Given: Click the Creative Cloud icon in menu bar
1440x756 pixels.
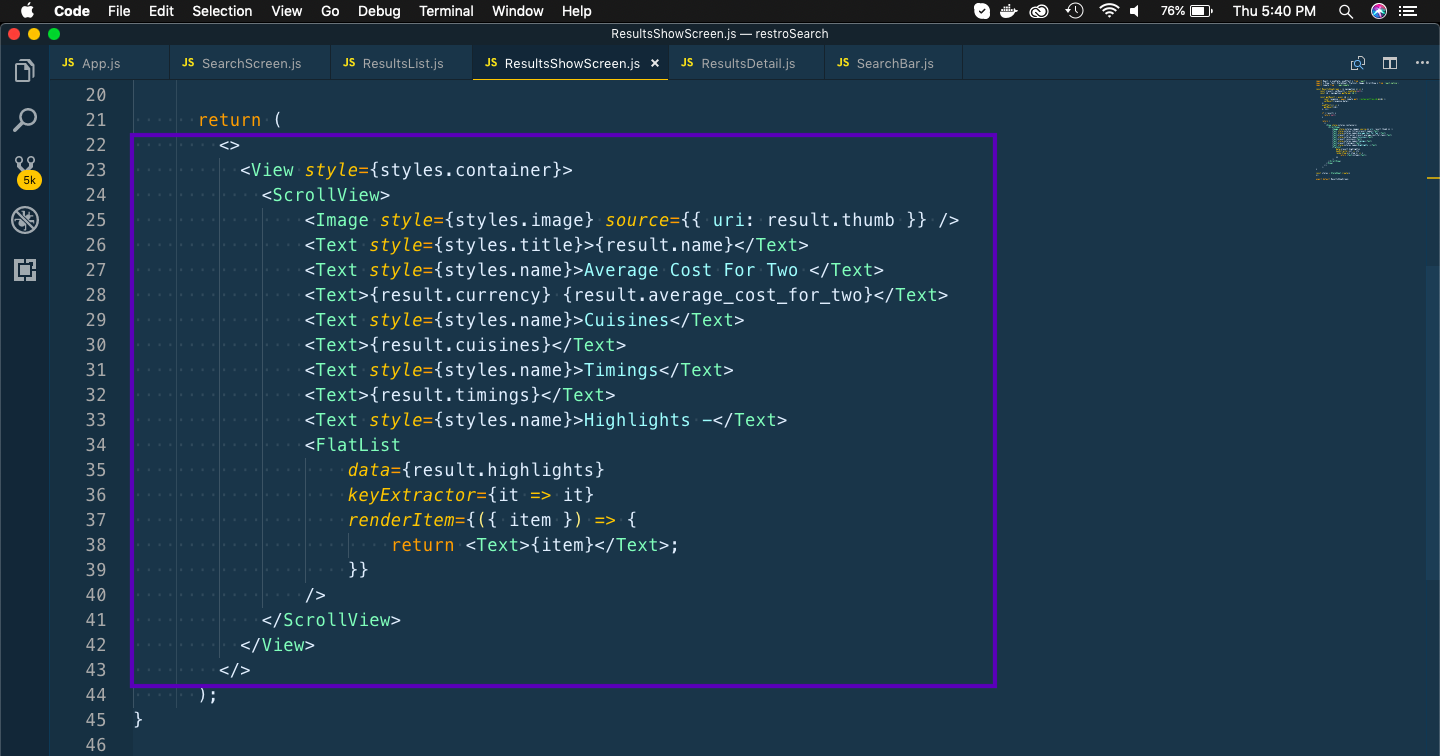Looking at the screenshot, I should tap(1040, 11).
